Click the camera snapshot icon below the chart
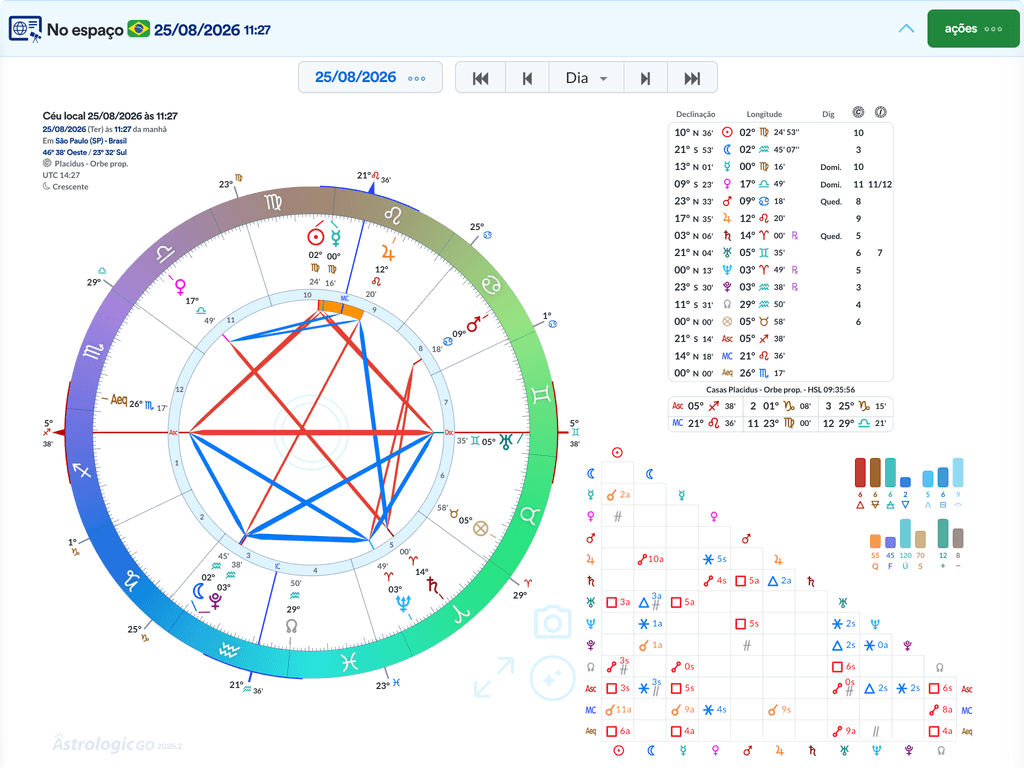The image size is (1024, 768). click(552, 622)
